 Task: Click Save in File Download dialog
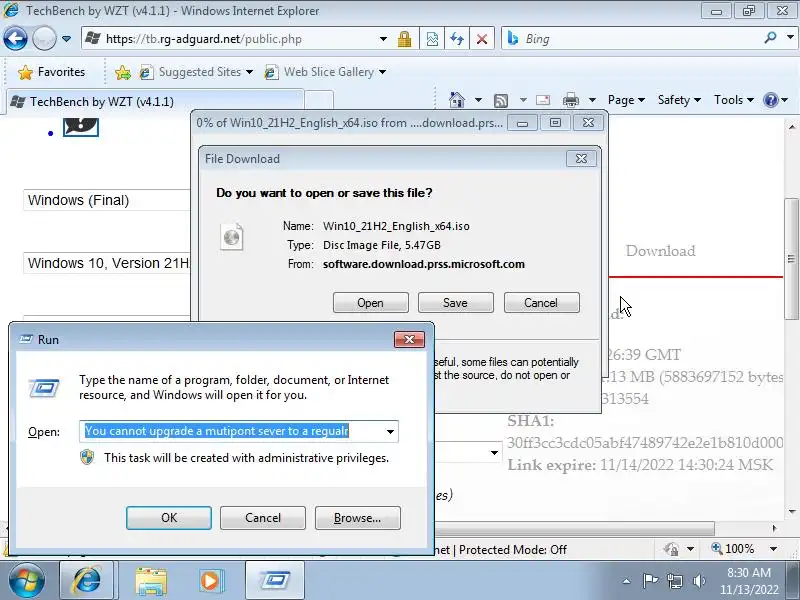tap(456, 303)
